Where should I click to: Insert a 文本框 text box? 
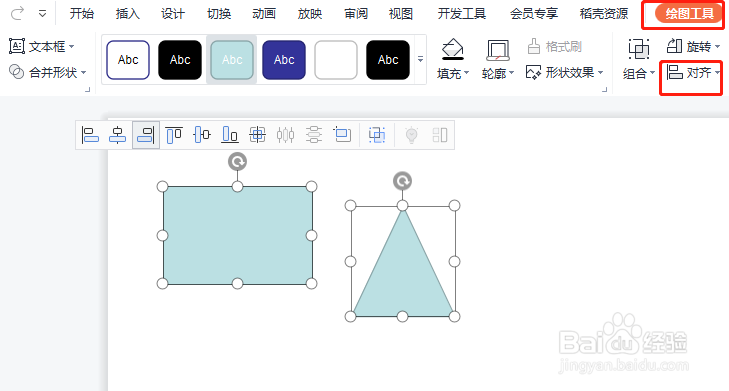coord(37,46)
